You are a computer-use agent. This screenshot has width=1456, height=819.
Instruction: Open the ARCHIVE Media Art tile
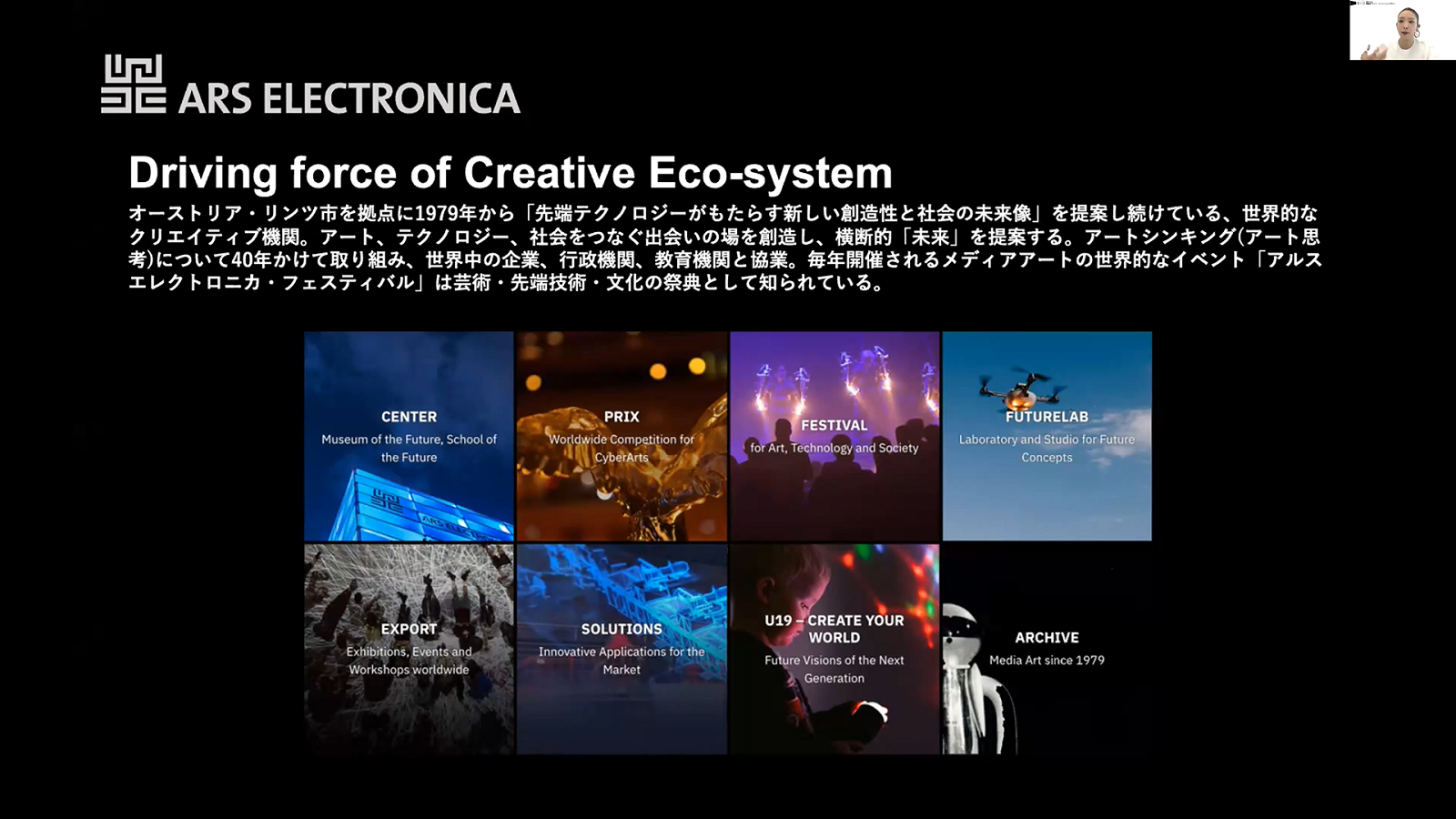click(x=1047, y=649)
